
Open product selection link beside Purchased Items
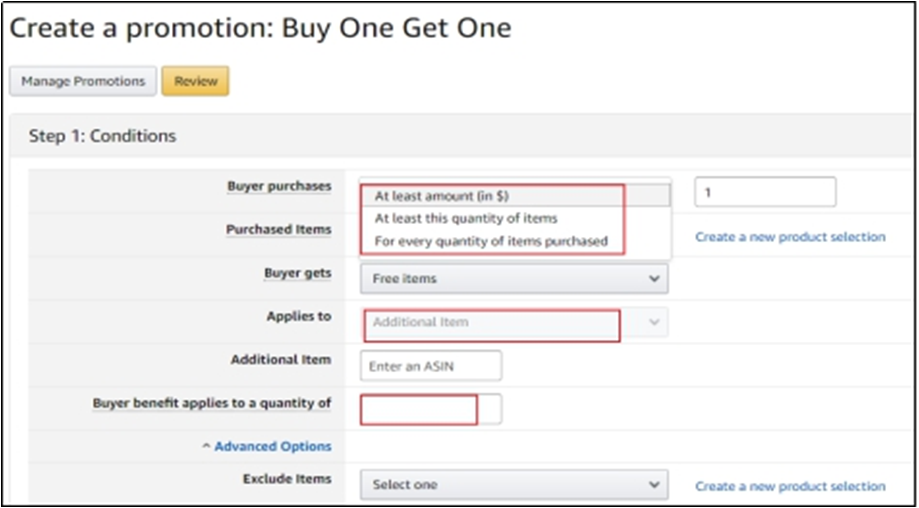790,237
